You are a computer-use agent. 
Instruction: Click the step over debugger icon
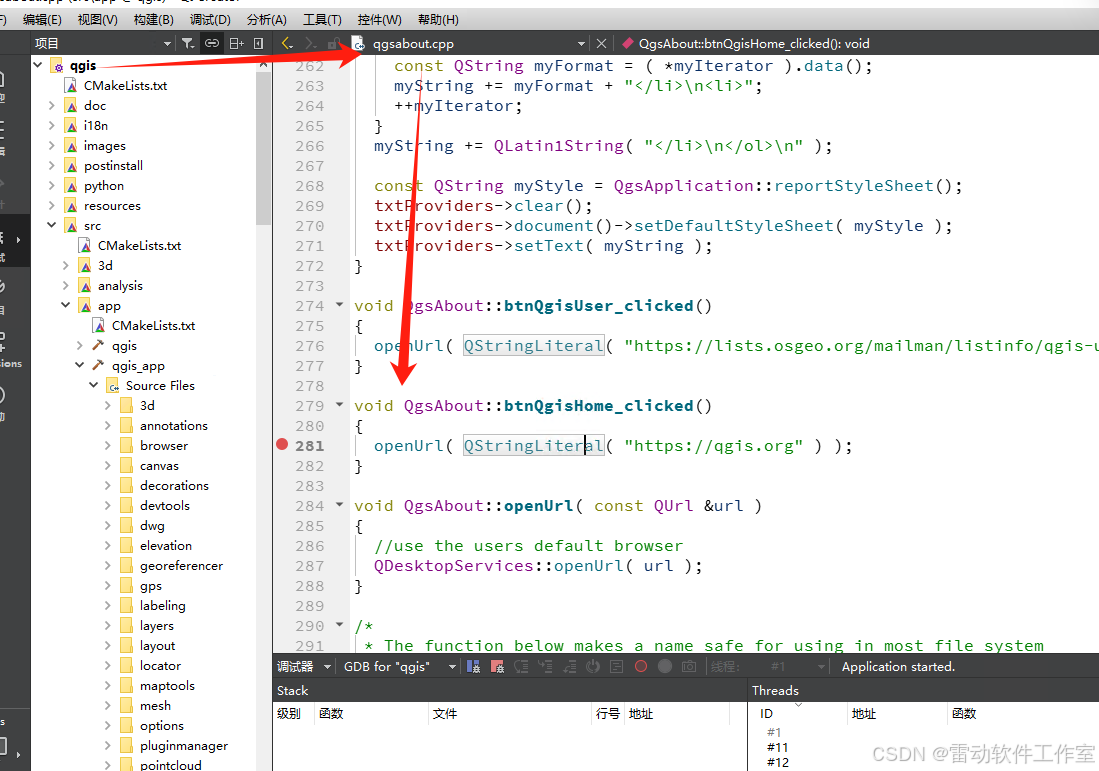point(521,667)
